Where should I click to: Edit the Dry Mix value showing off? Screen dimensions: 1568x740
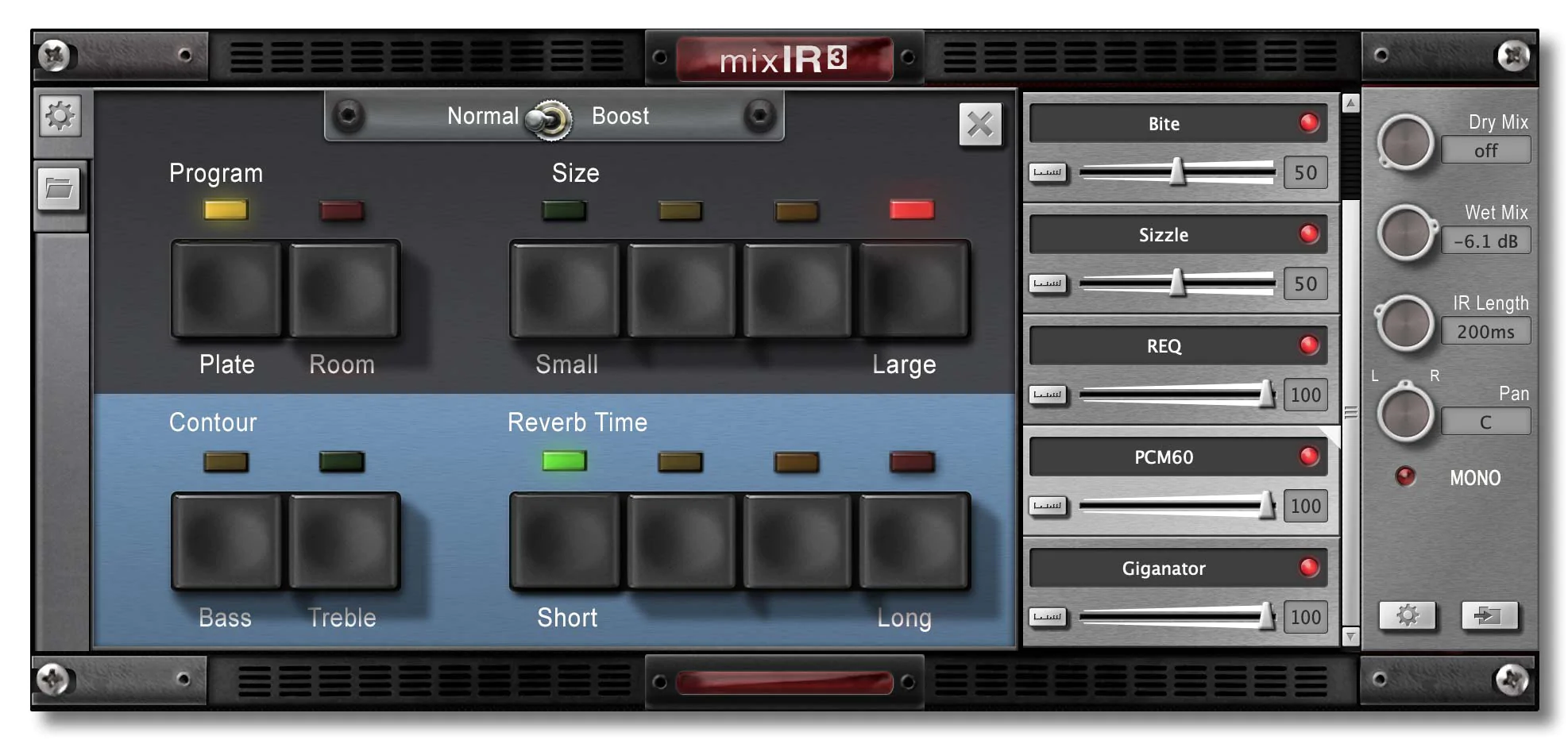1485,150
